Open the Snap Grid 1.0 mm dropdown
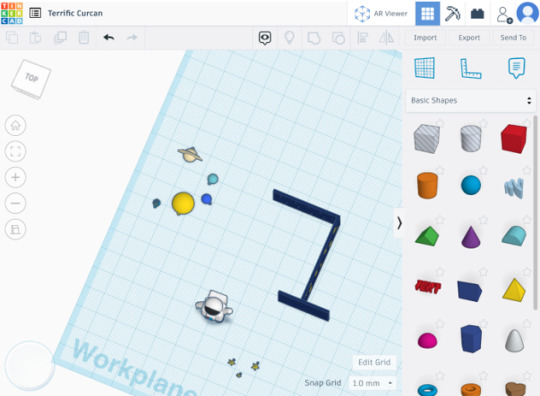The width and height of the screenshot is (540, 396). click(372, 383)
